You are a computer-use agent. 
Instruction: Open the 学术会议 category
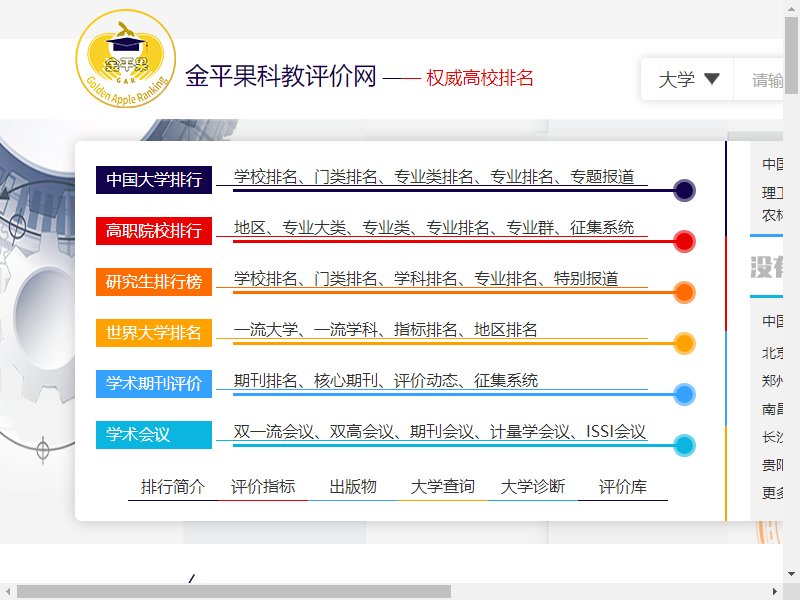[x=154, y=435]
